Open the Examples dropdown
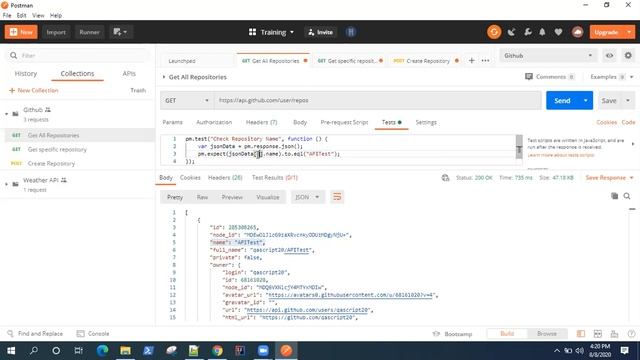The height and width of the screenshot is (360, 640). pos(611,77)
